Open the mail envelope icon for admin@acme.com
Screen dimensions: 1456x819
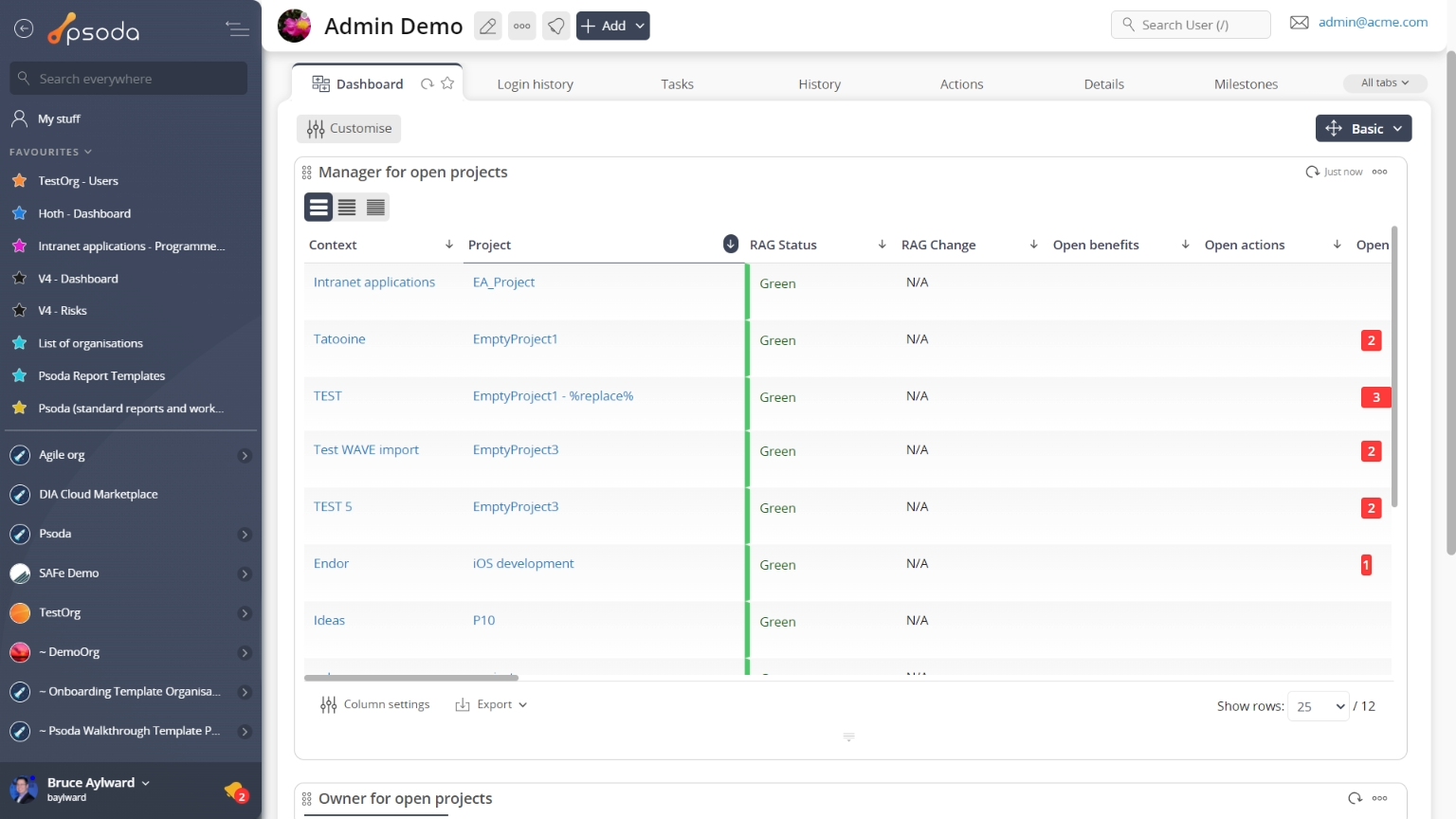click(1300, 23)
